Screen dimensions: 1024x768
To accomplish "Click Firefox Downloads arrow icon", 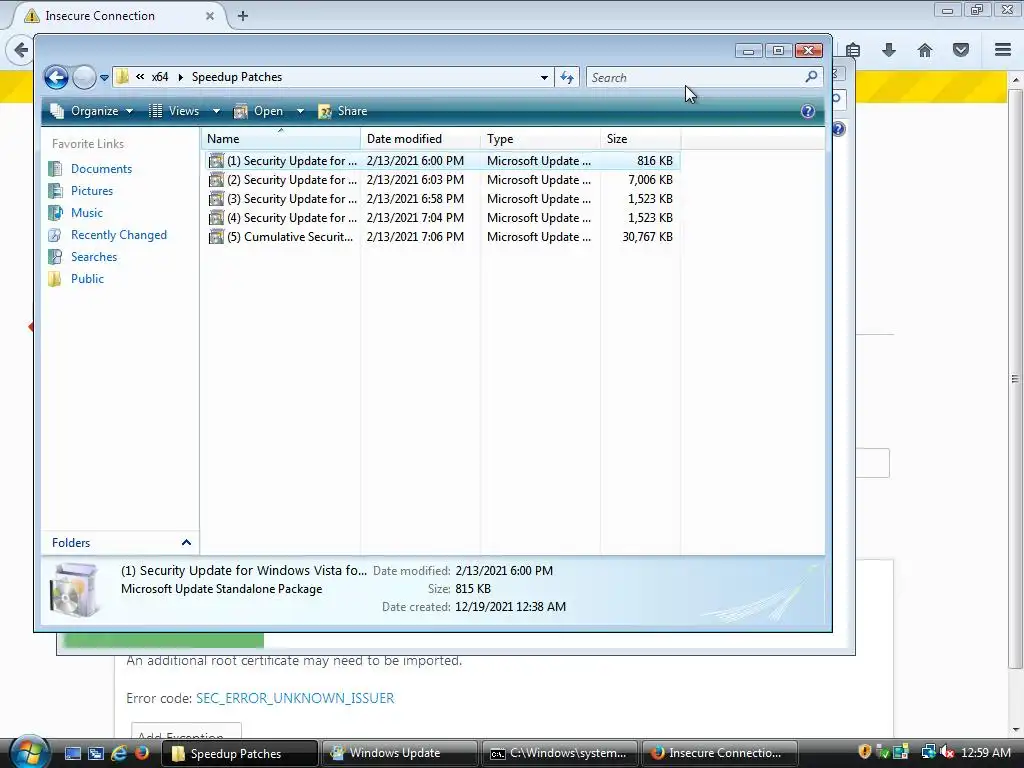I will (889, 50).
